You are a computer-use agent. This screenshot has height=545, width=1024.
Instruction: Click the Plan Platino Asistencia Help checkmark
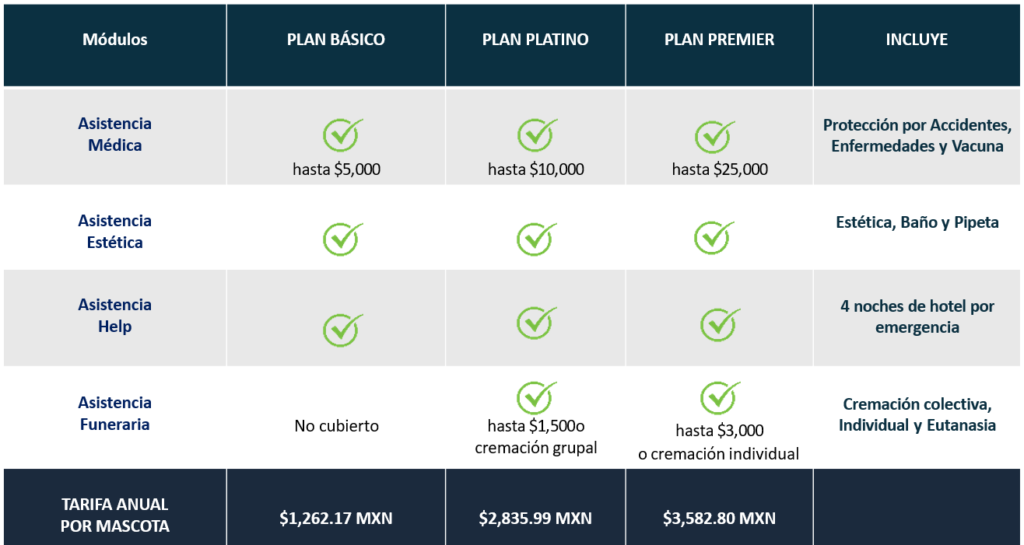coord(536,322)
